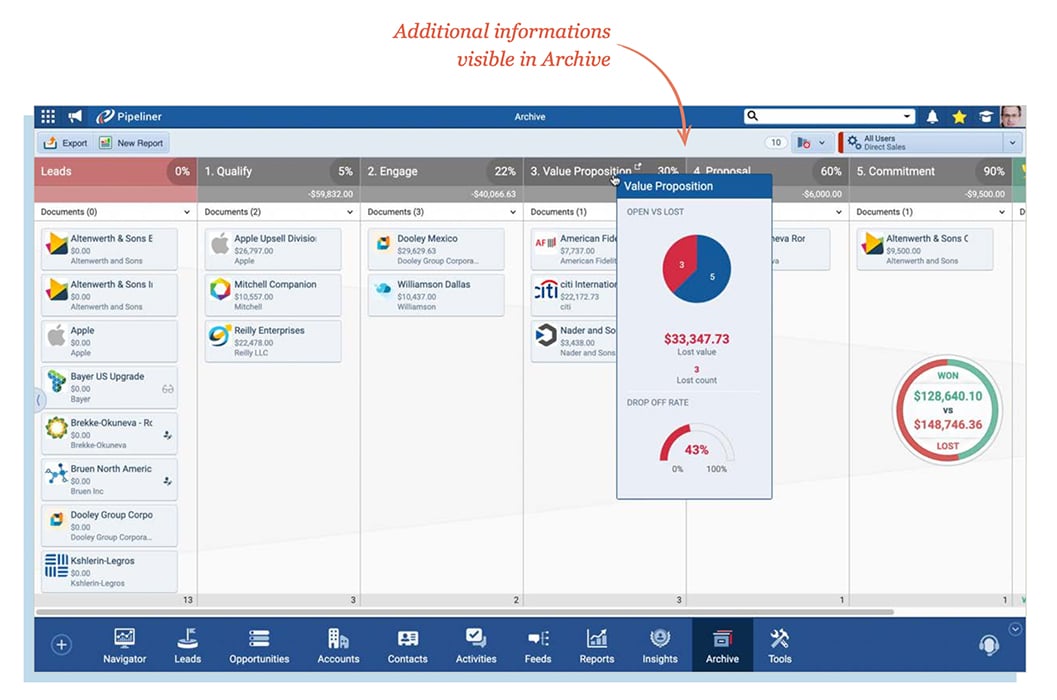The image size is (1057, 700).
Task: Open the Dooley Group Corpo lead card
Action: 109,525
